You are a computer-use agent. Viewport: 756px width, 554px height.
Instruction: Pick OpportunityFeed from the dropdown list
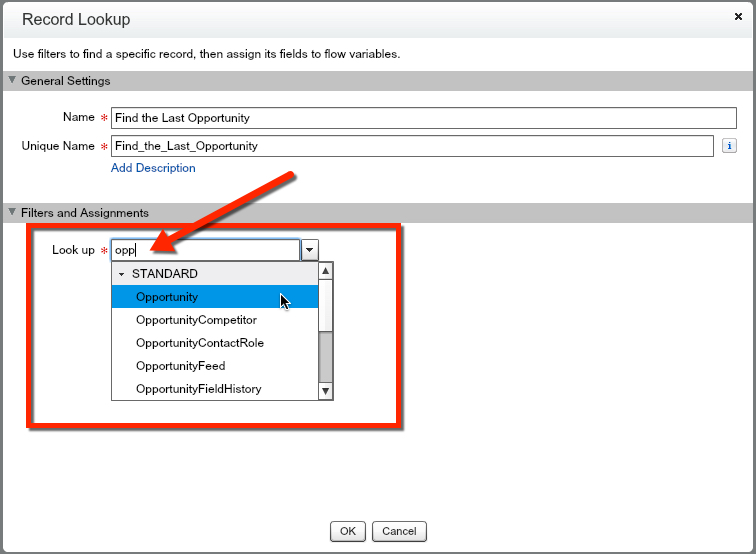click(180, 366)
